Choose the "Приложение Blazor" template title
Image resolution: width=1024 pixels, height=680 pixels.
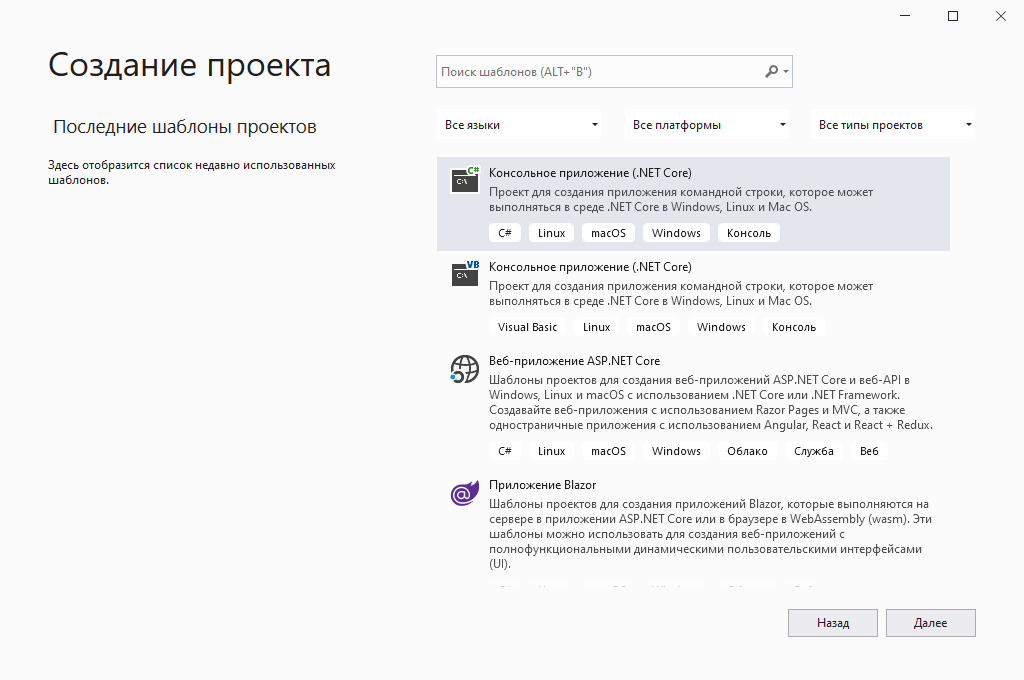[x=542, y=485]
